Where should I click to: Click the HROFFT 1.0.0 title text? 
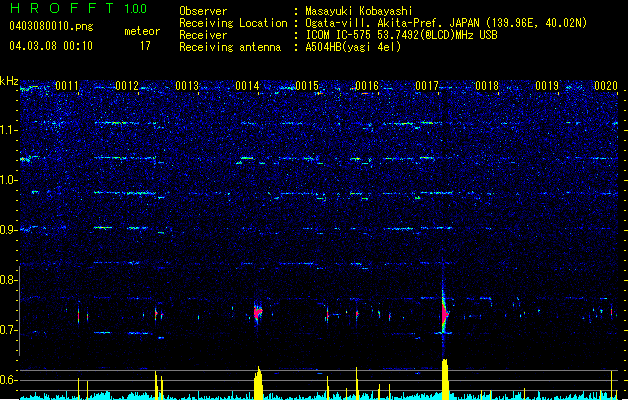78,8
